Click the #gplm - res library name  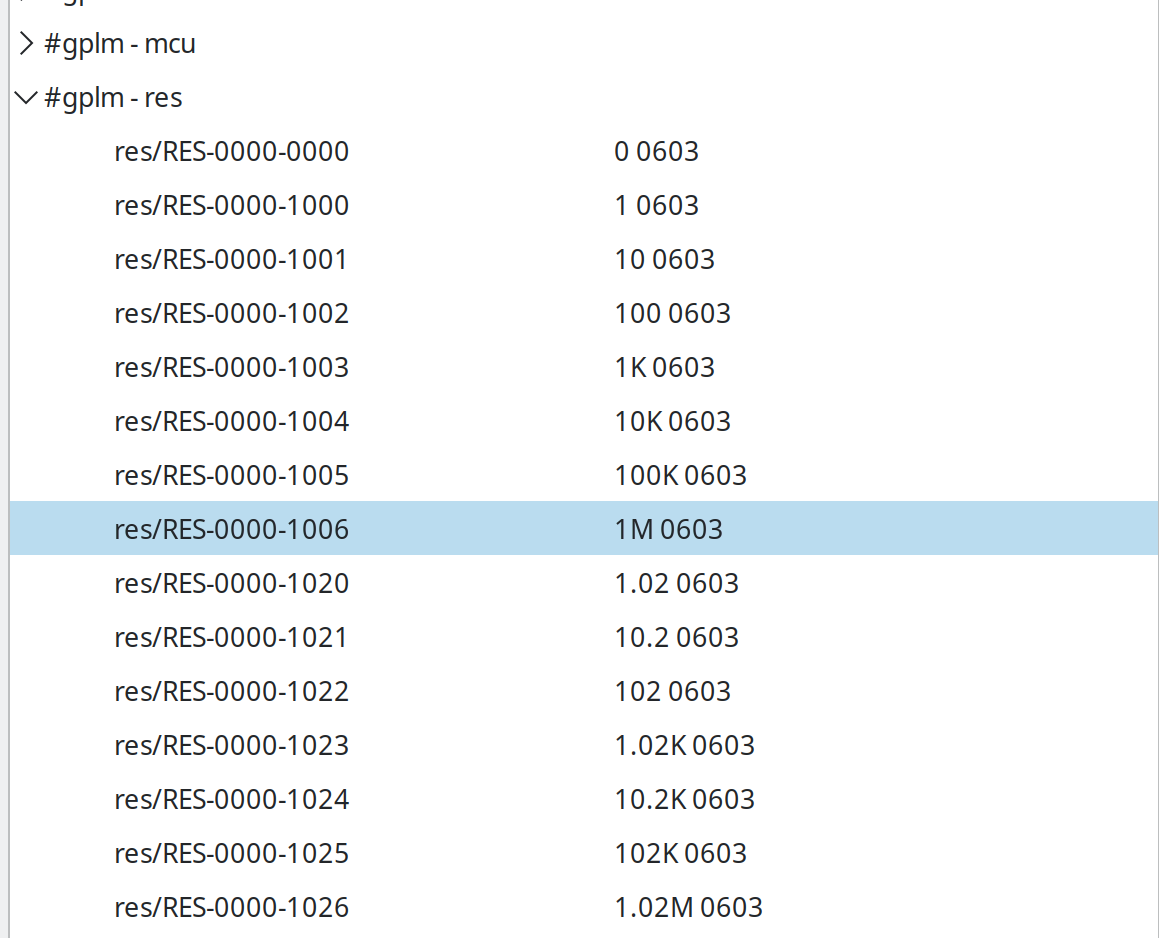tap(113, 98)
